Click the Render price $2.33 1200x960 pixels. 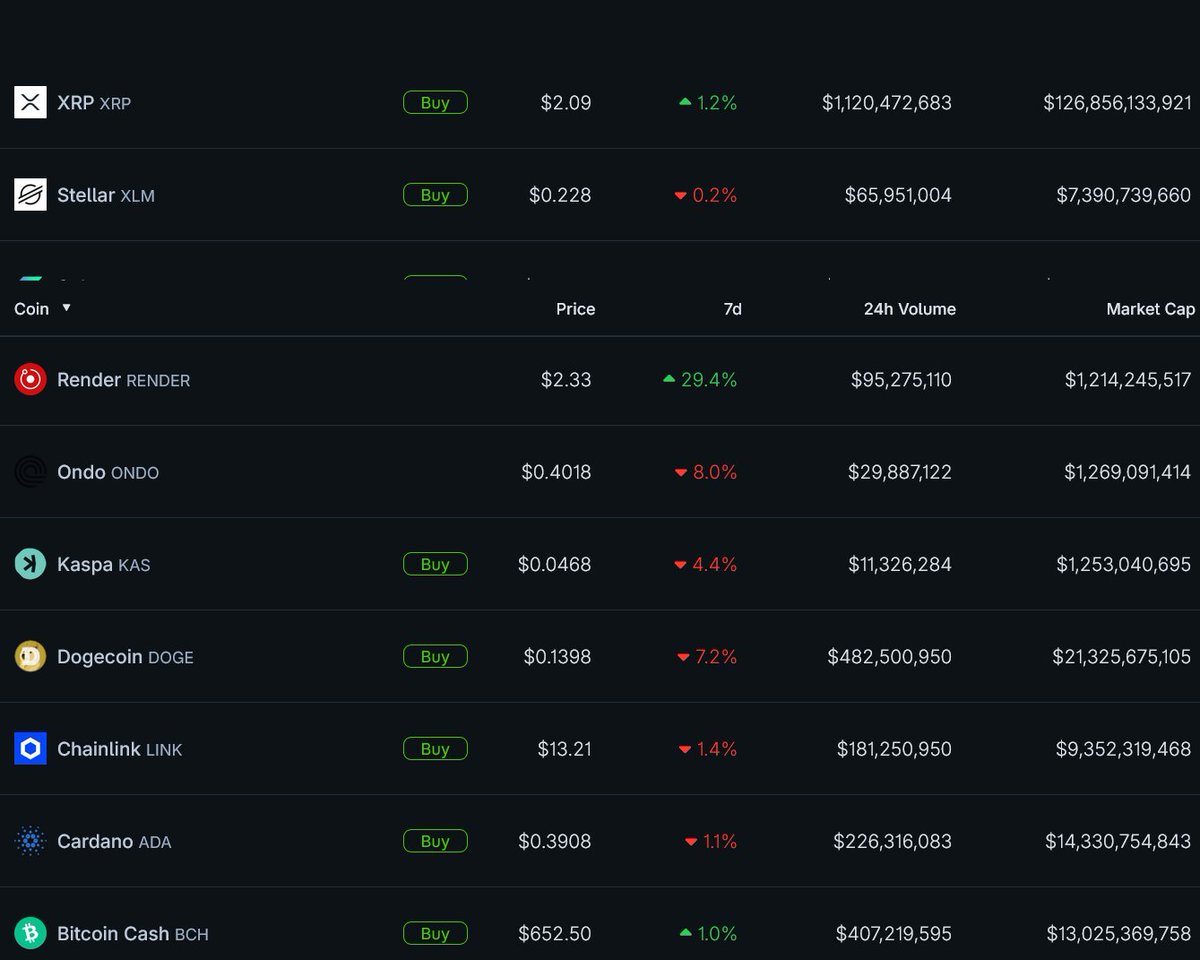click(566, 379)
